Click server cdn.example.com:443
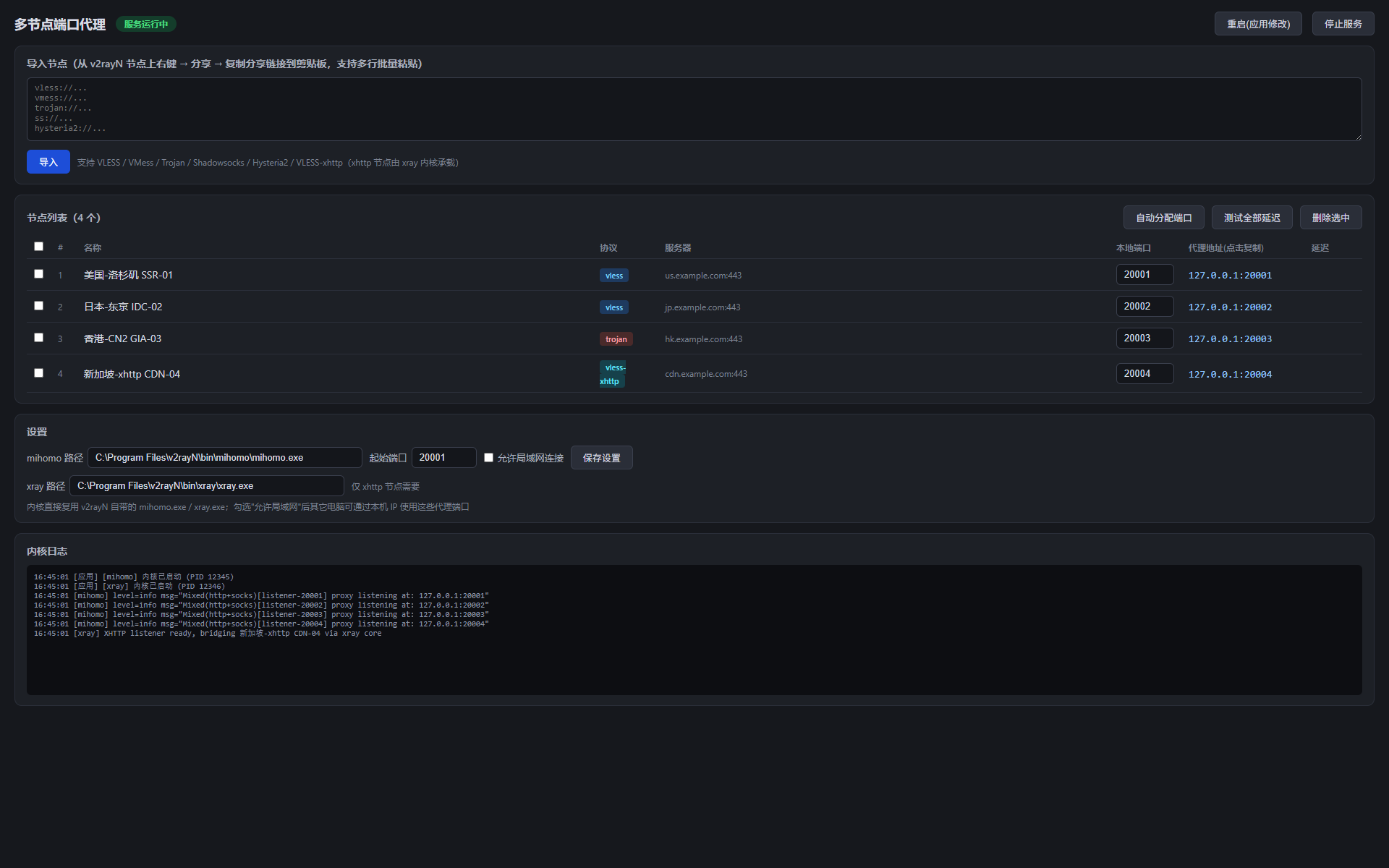The width and height of the screenshot is (1389, 868). point(706,374)
